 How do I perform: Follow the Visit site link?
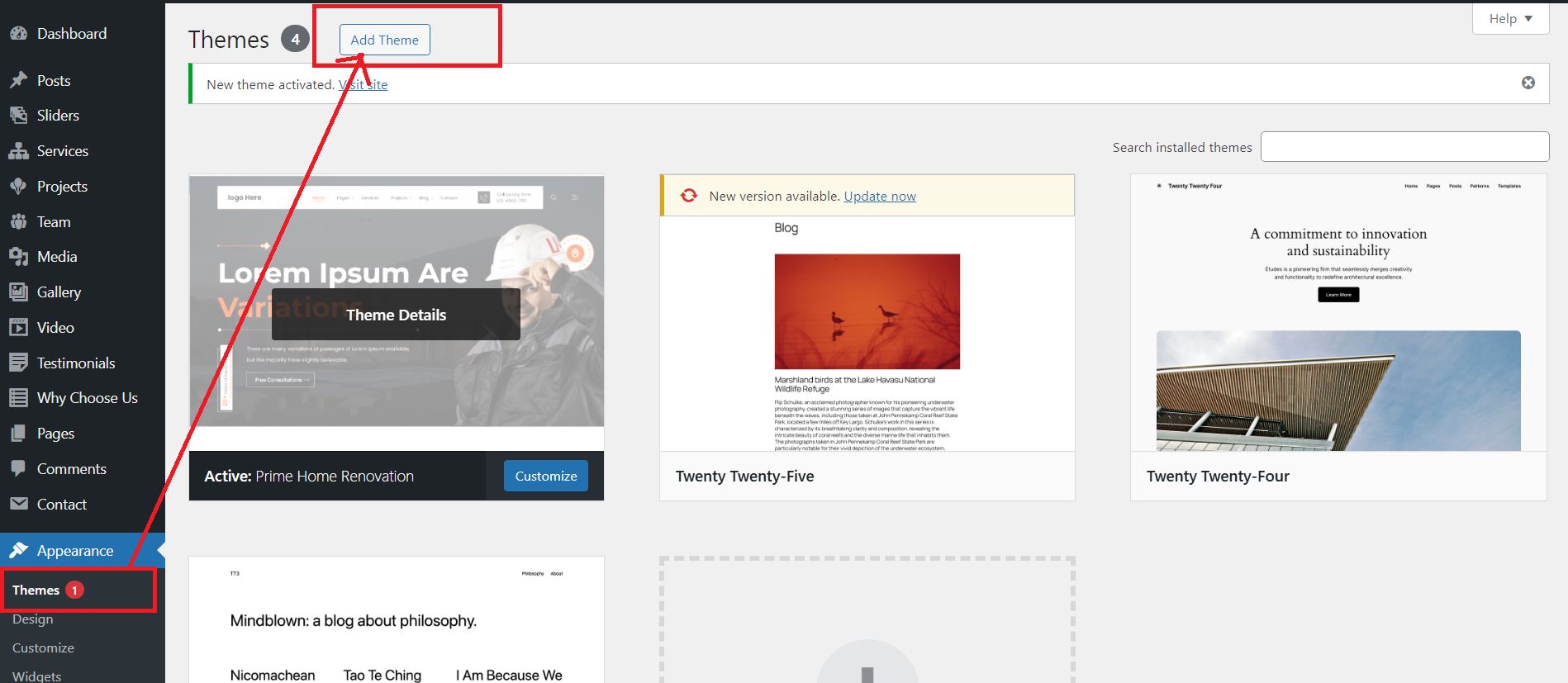point(363,84)
